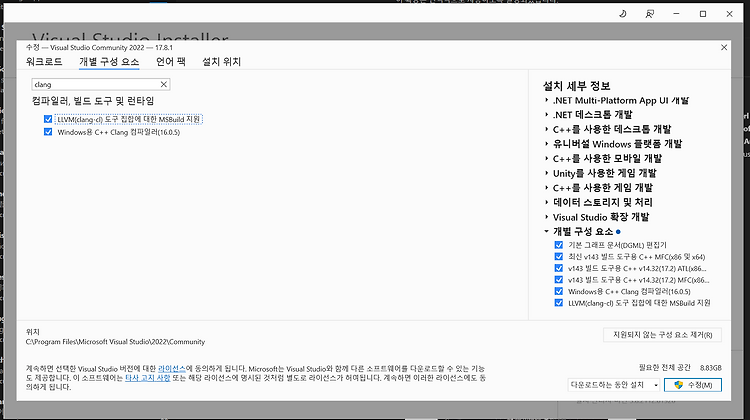
Task: Click 컴파일러, 빌드 도구 및 런타임 heading
Action: tap(93, 101)
